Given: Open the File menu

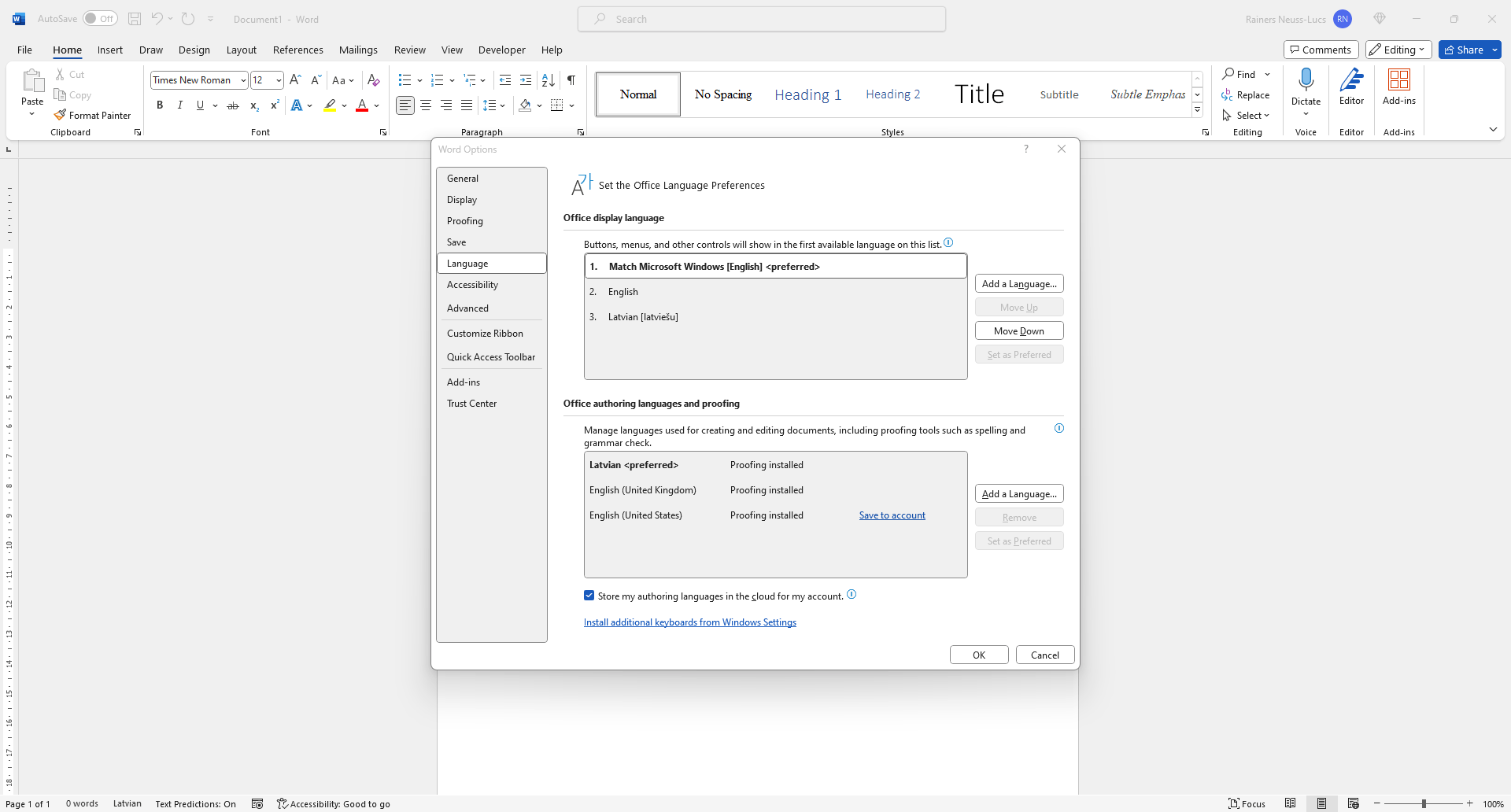Looking at the screenshot, I should click(x=24, y=50).
